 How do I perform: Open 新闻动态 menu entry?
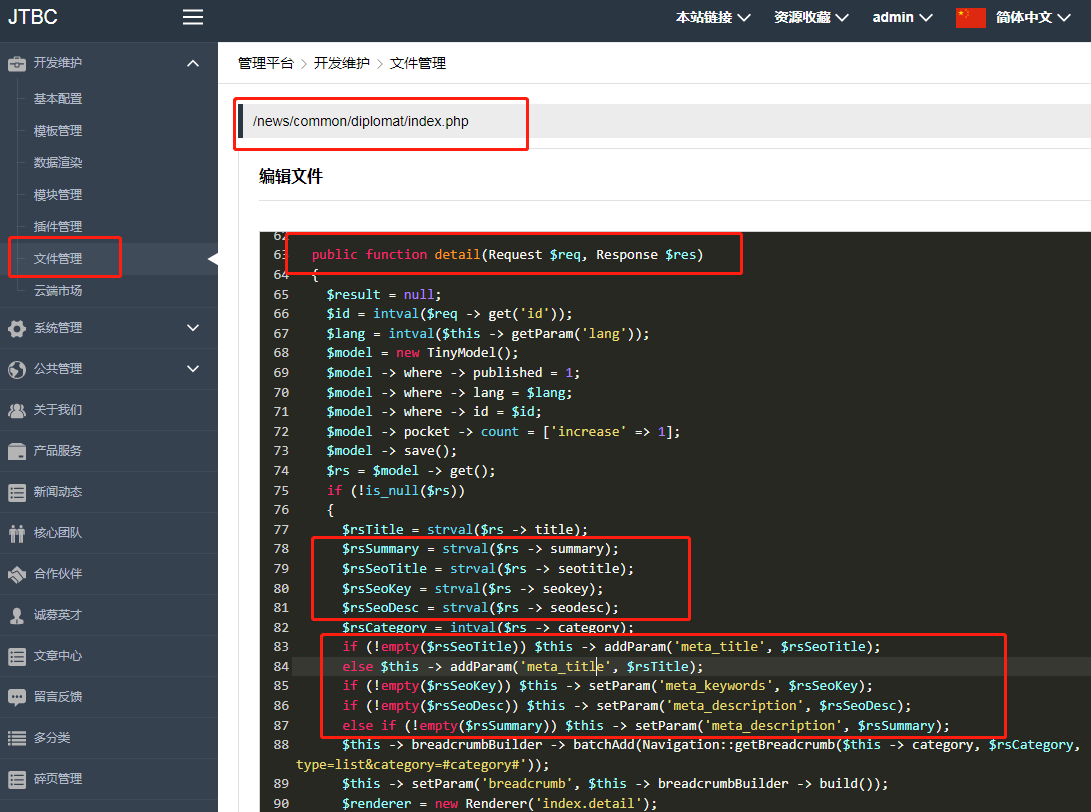pos(58,492)
